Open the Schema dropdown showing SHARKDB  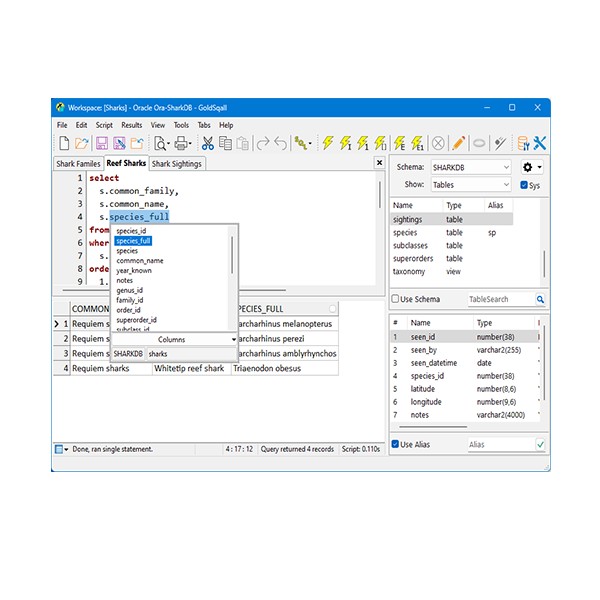[x=471, y=167]
